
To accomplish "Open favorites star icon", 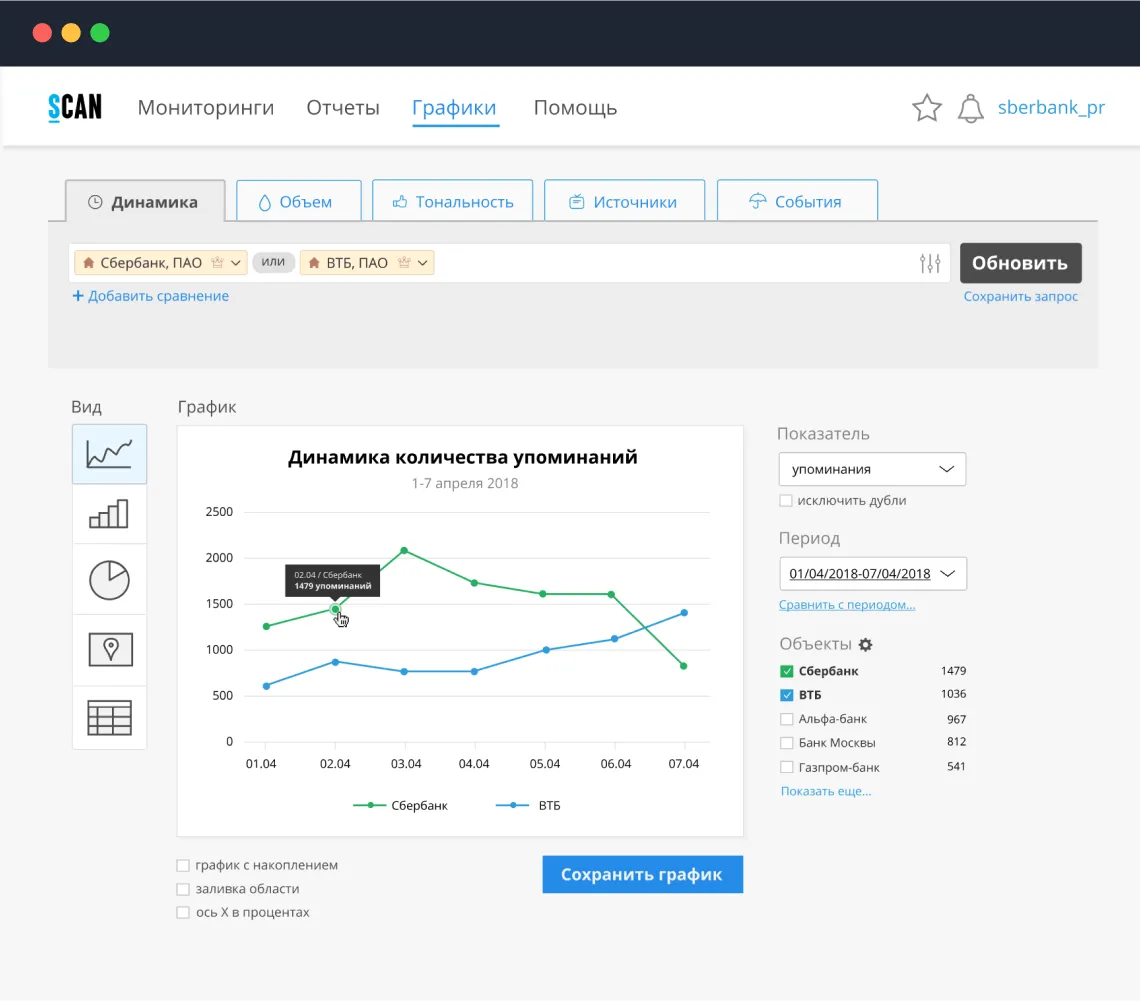I will 926,108.
